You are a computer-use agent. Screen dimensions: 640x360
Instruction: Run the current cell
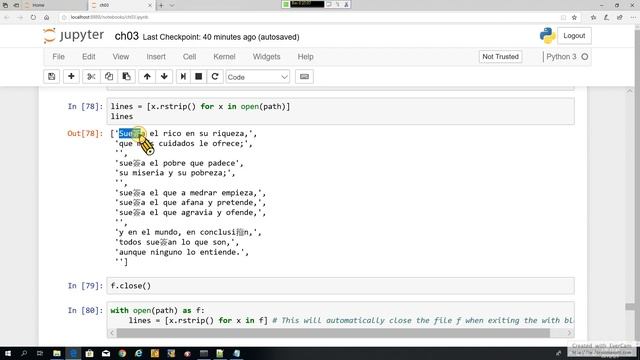[x=183, y=77]
